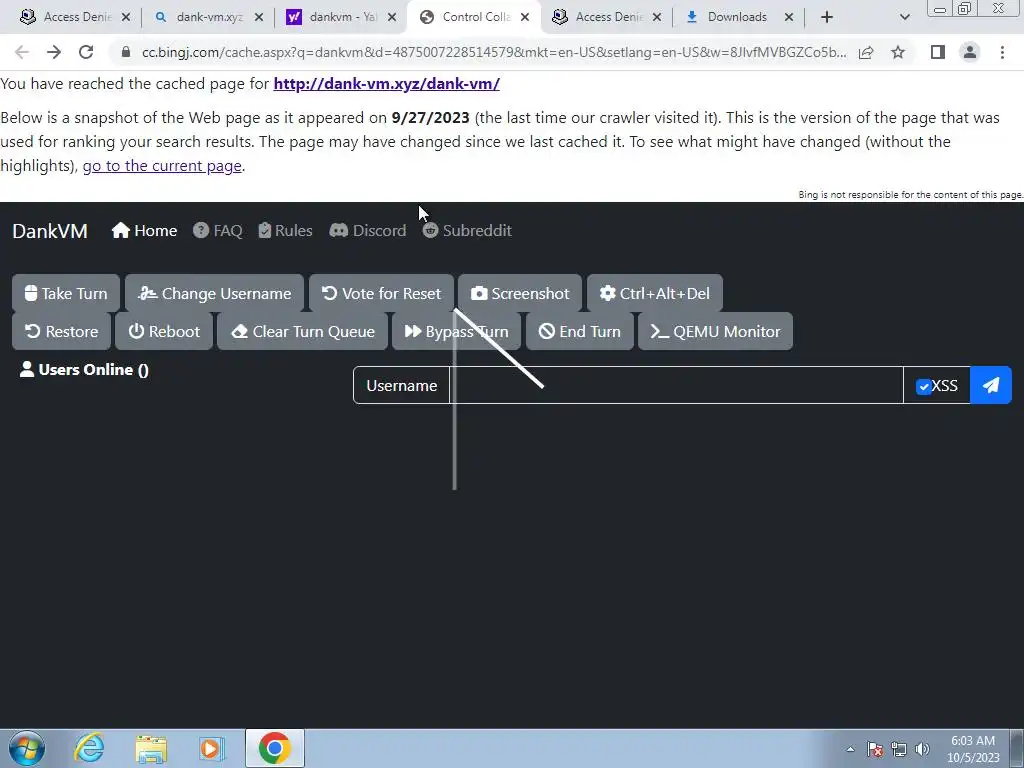Click the Username chat label

[402, 385]
